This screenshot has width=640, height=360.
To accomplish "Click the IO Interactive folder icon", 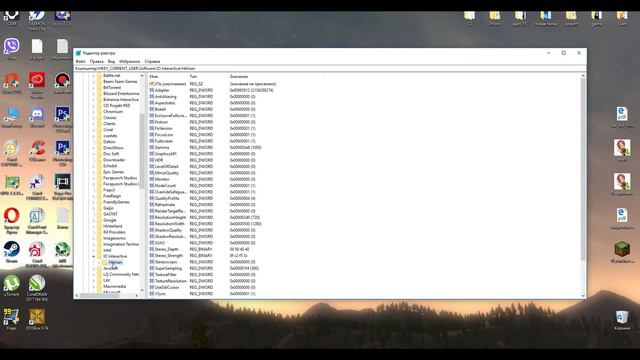I will pos(99,256).
